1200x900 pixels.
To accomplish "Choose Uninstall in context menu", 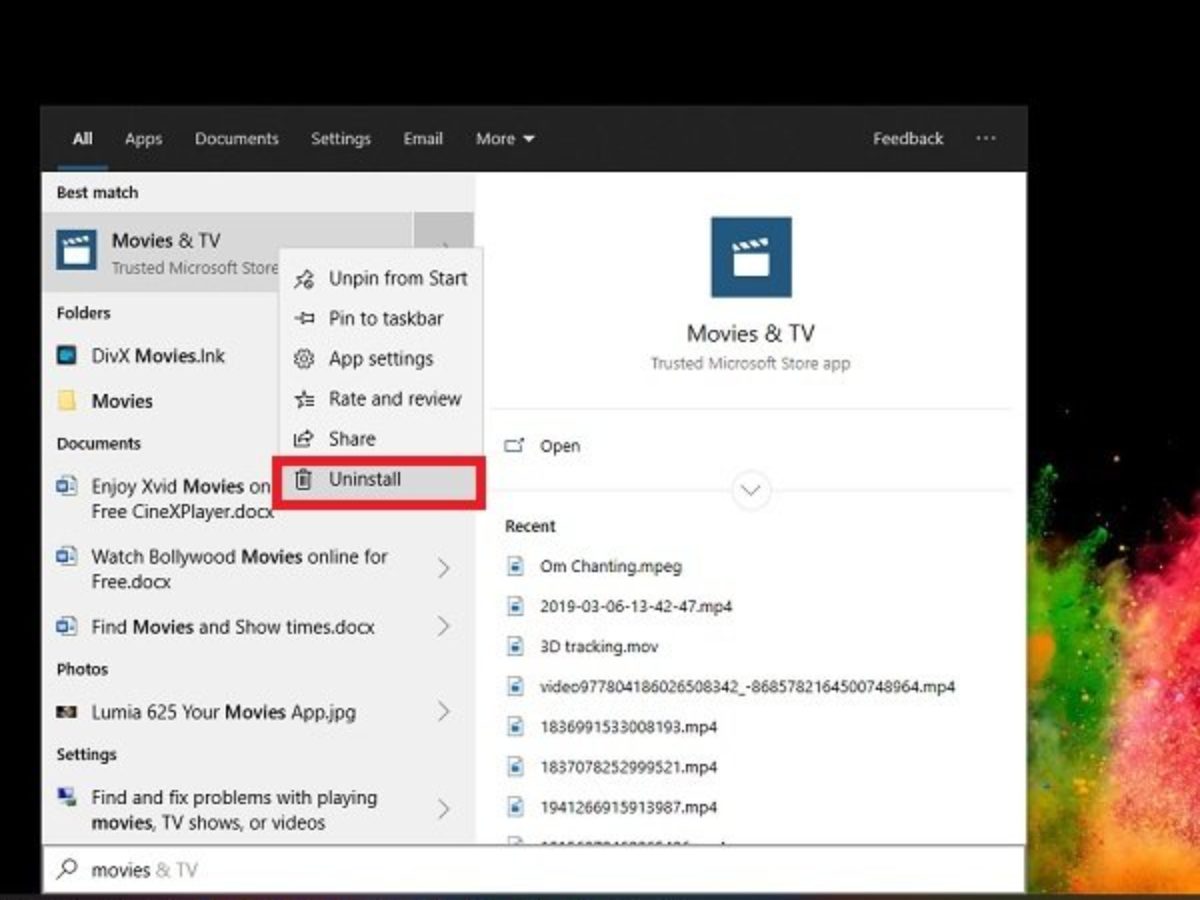I will coord(379,480).
